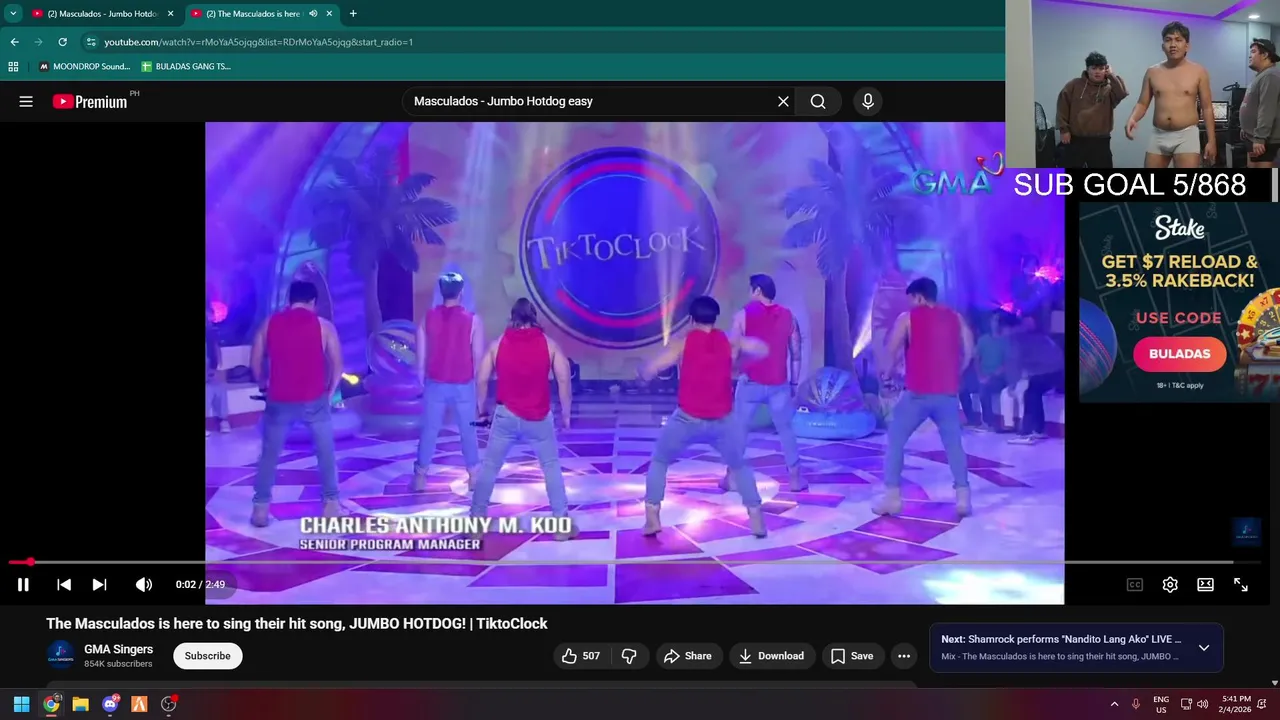Go forward in browser history
This screenshot has width=1280, height=720.
point(39,42)
